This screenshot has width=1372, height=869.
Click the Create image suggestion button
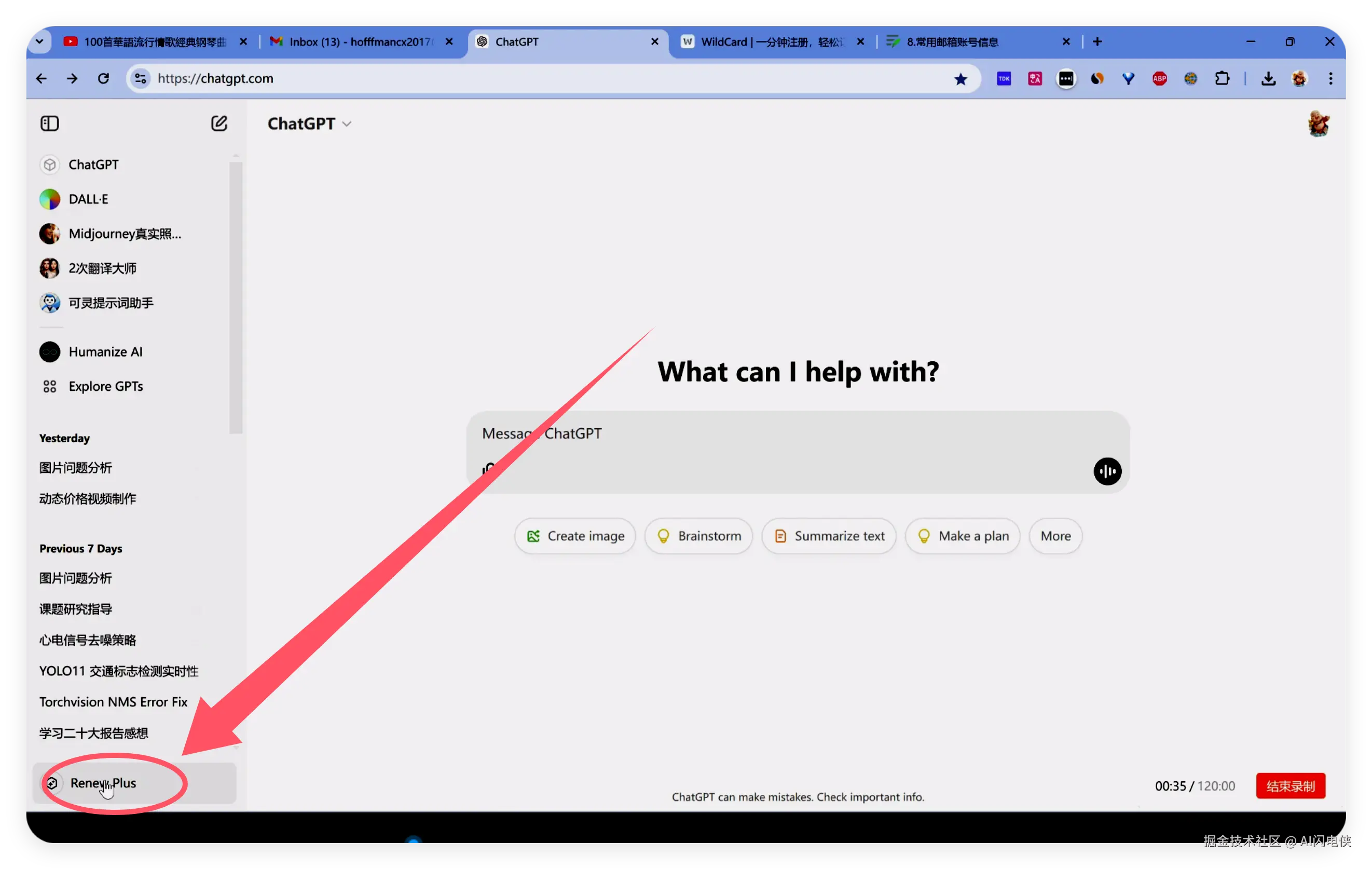pyautogui.click(x=574, y=536)
